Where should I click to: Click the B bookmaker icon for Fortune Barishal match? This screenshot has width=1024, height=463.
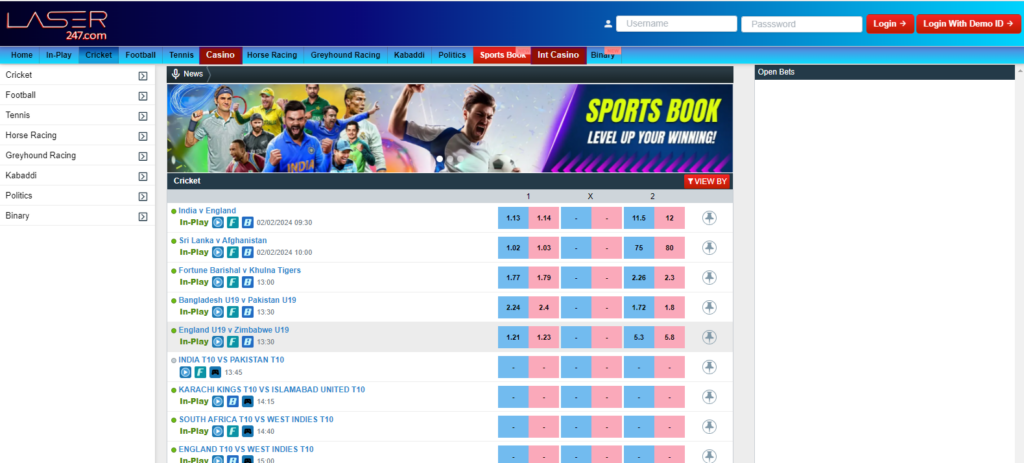coord(247,283)
